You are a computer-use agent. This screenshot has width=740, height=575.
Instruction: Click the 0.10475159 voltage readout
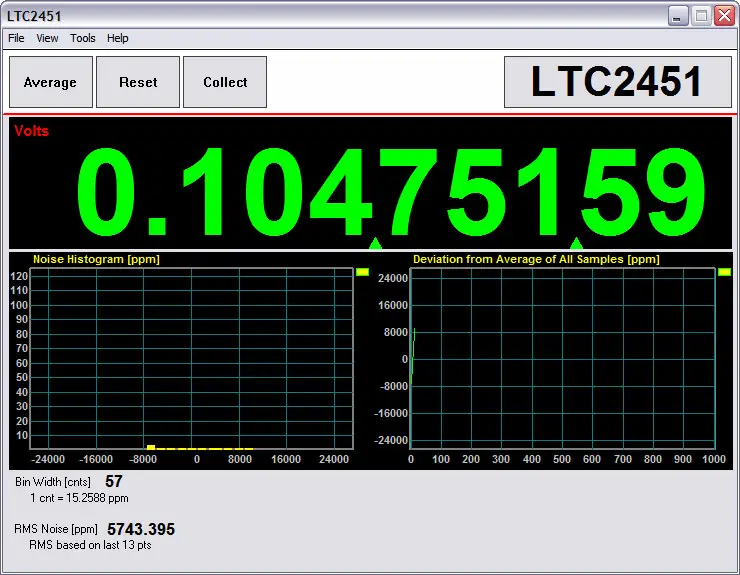click(391, 191)
